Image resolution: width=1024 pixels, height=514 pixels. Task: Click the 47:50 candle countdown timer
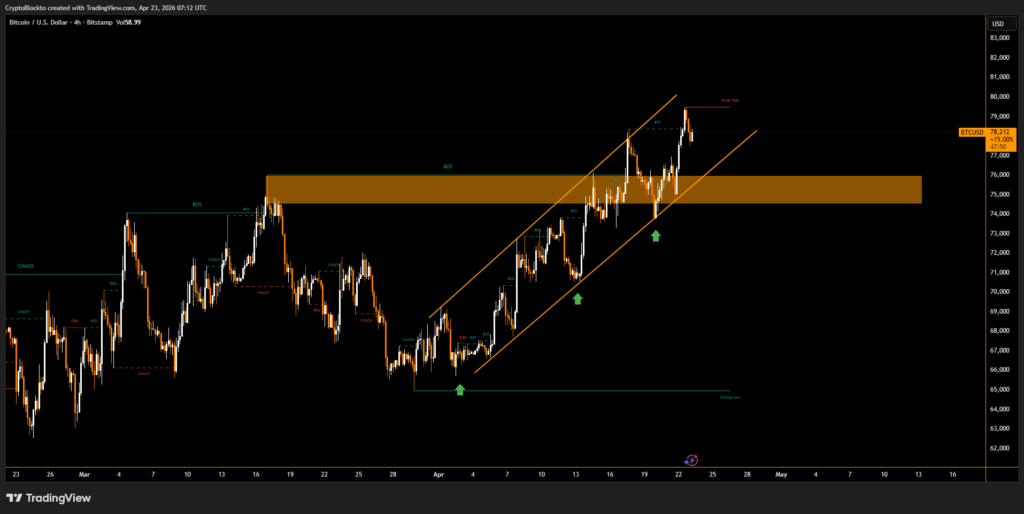[x=997, y=146]
